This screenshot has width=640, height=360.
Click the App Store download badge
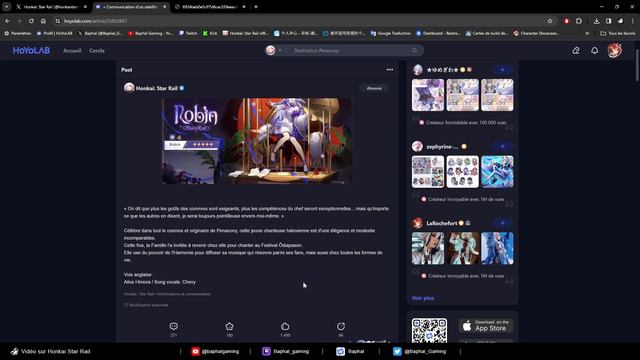pyautogui.click(x=486, y=326)
